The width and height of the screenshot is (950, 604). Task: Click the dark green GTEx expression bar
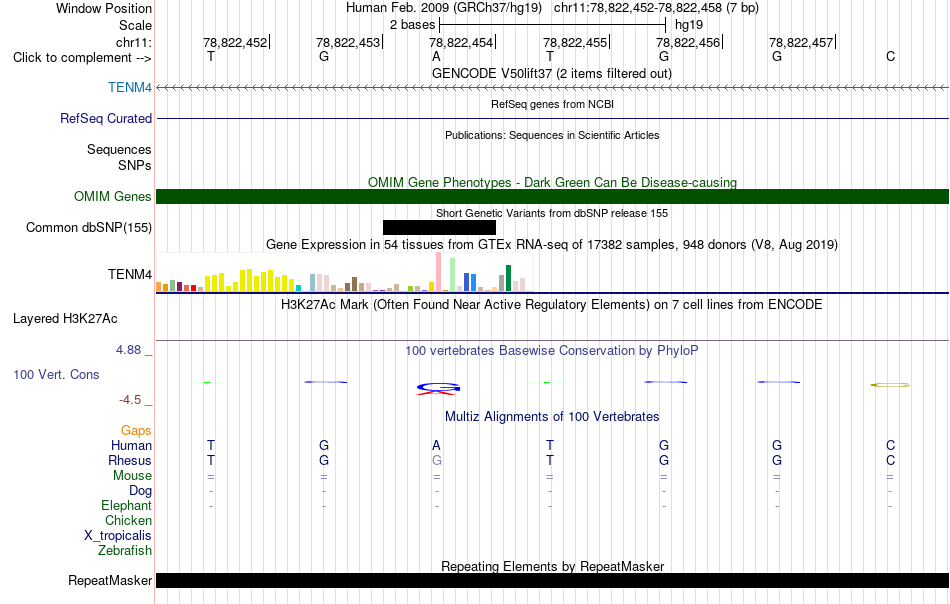tap(508, 278)
